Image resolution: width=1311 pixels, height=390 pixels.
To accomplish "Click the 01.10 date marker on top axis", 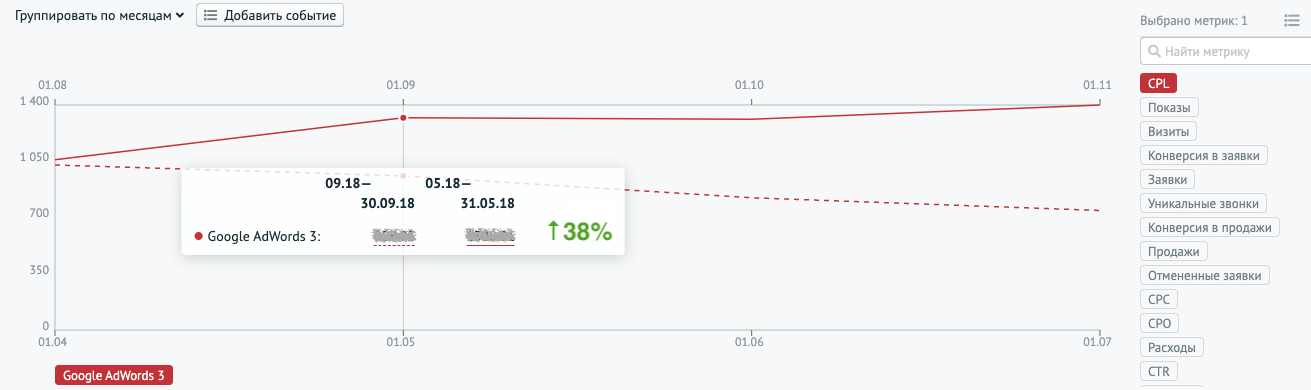I will [749, 86].
